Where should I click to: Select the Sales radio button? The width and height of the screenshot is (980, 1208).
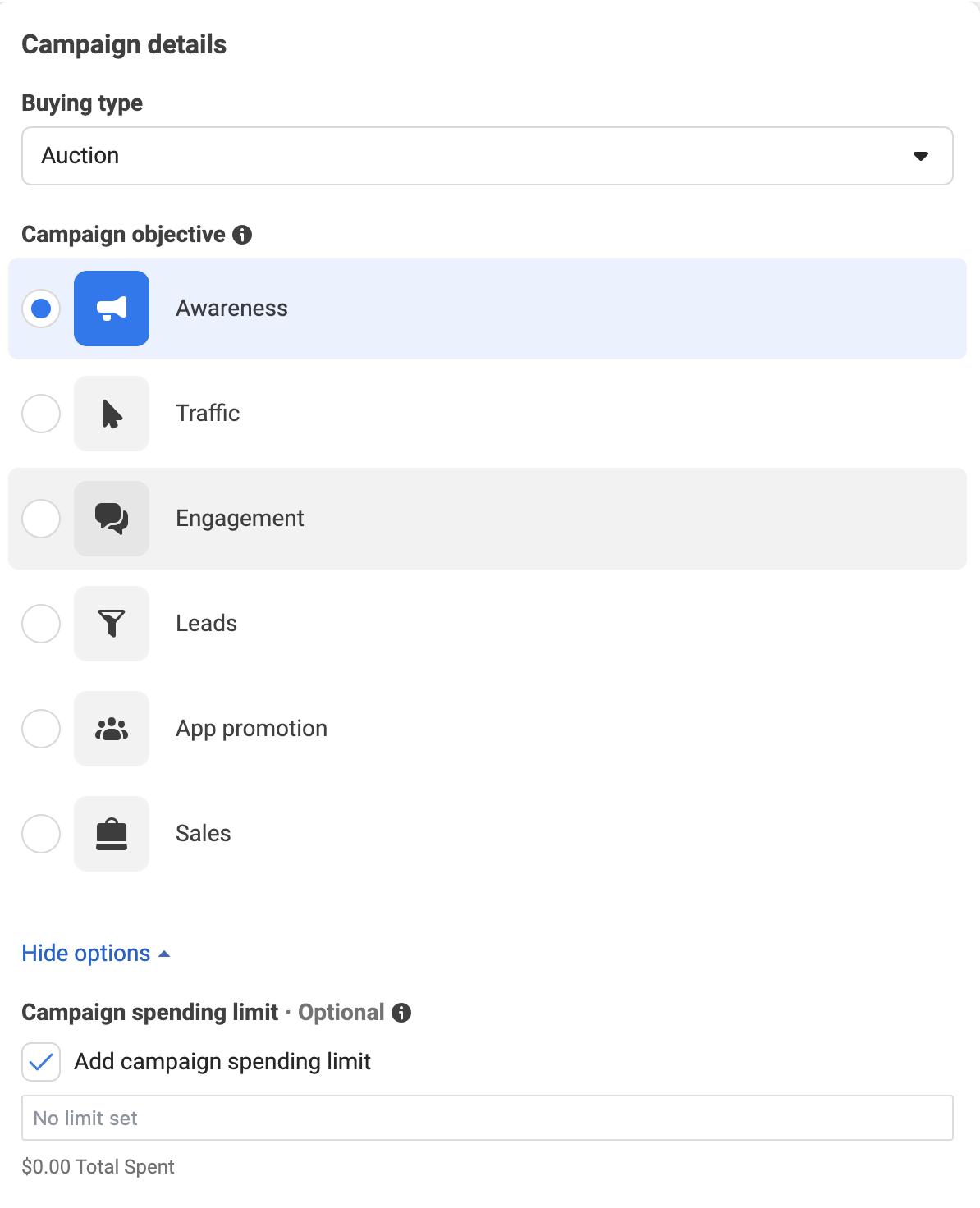point(41,834)
